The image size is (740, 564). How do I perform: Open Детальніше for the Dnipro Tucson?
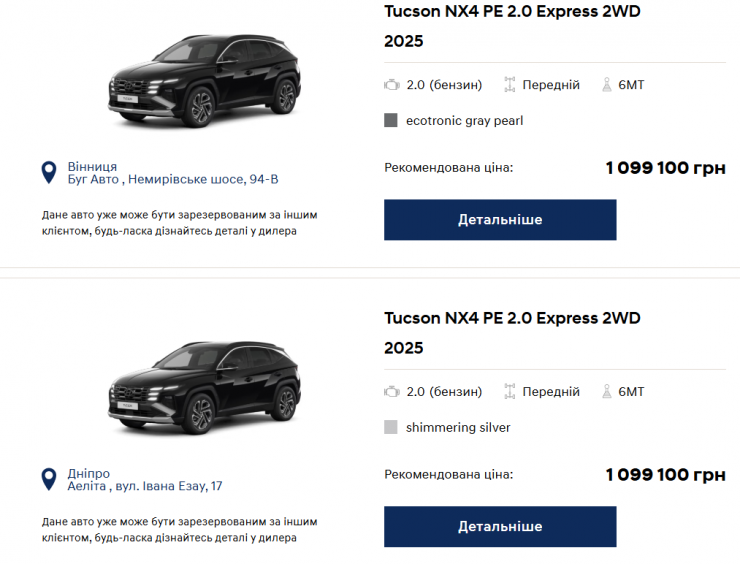click(x=500, y=527)
